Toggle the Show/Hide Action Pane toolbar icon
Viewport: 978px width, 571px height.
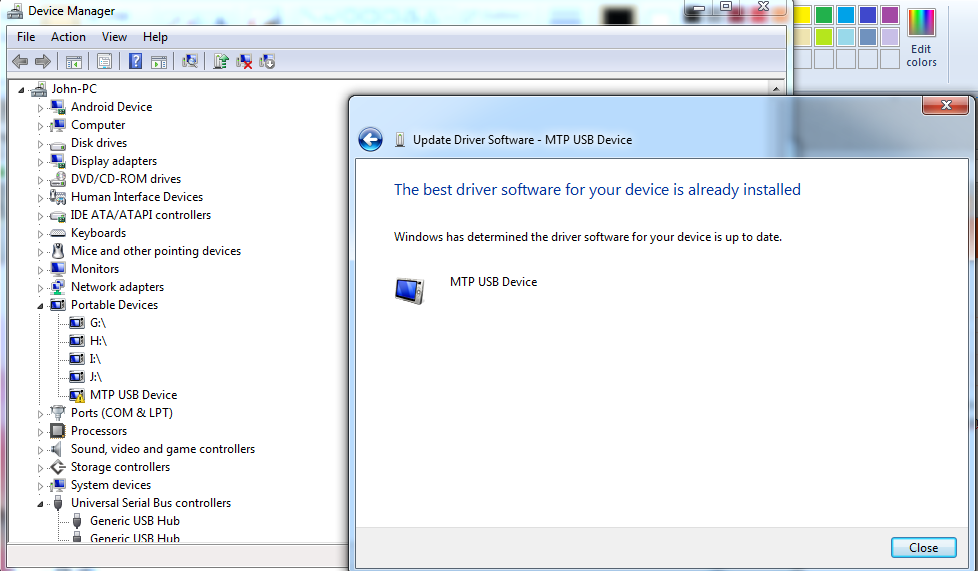click(159, 61)
